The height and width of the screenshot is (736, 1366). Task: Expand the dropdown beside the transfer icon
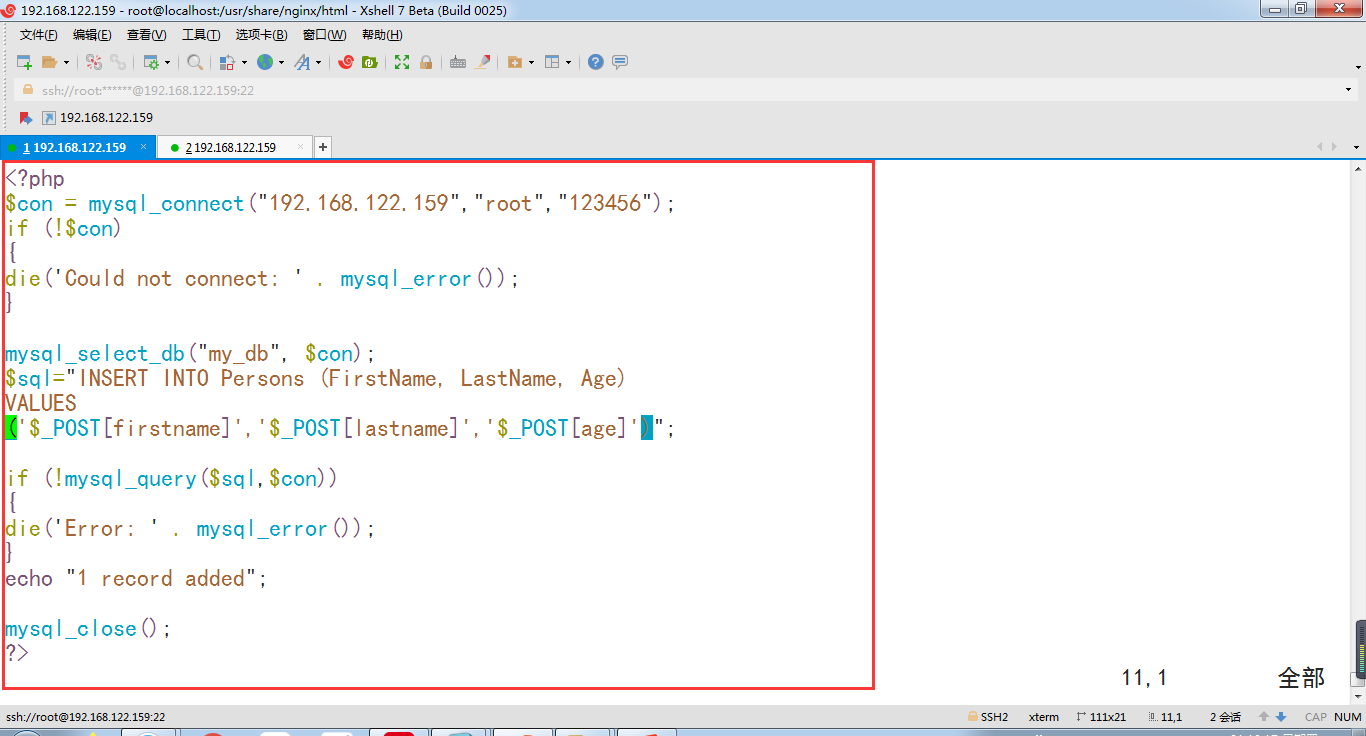(244, 62)
